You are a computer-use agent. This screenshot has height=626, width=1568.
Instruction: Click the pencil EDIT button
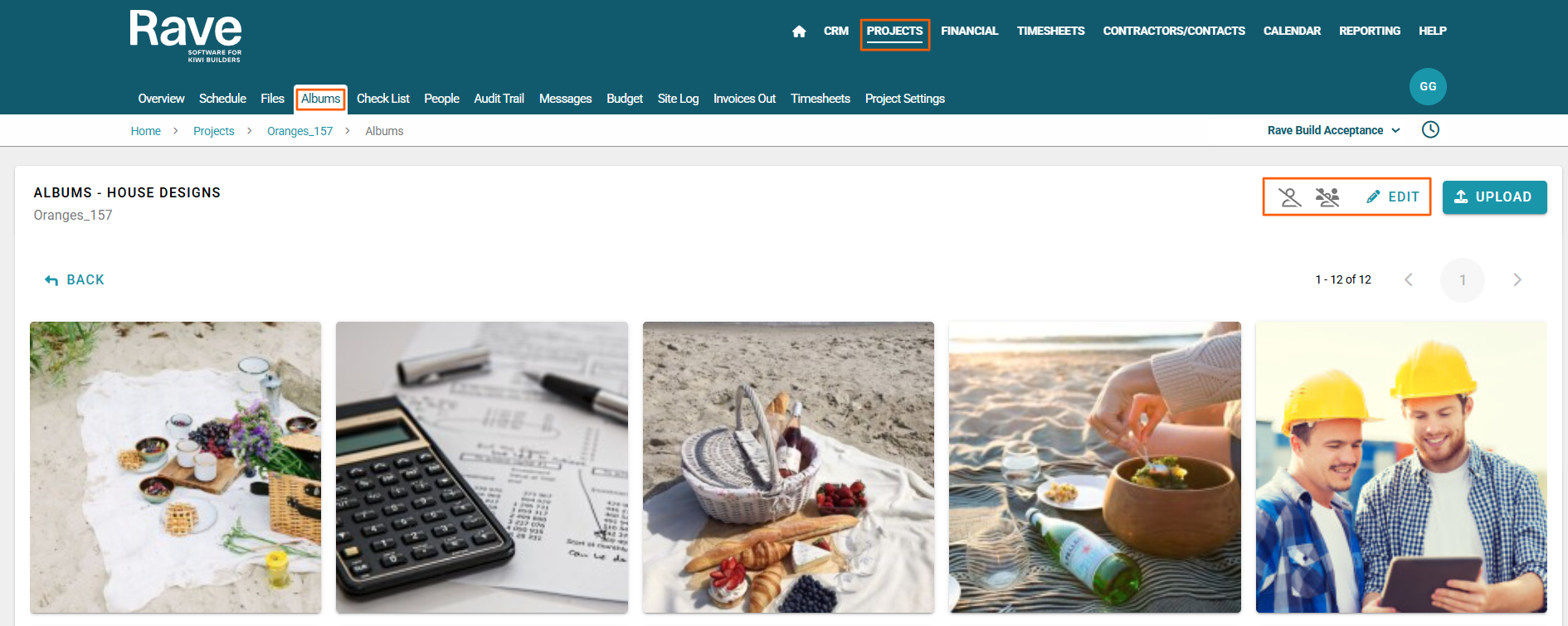pyautogui.click(x=1393, y=197)
